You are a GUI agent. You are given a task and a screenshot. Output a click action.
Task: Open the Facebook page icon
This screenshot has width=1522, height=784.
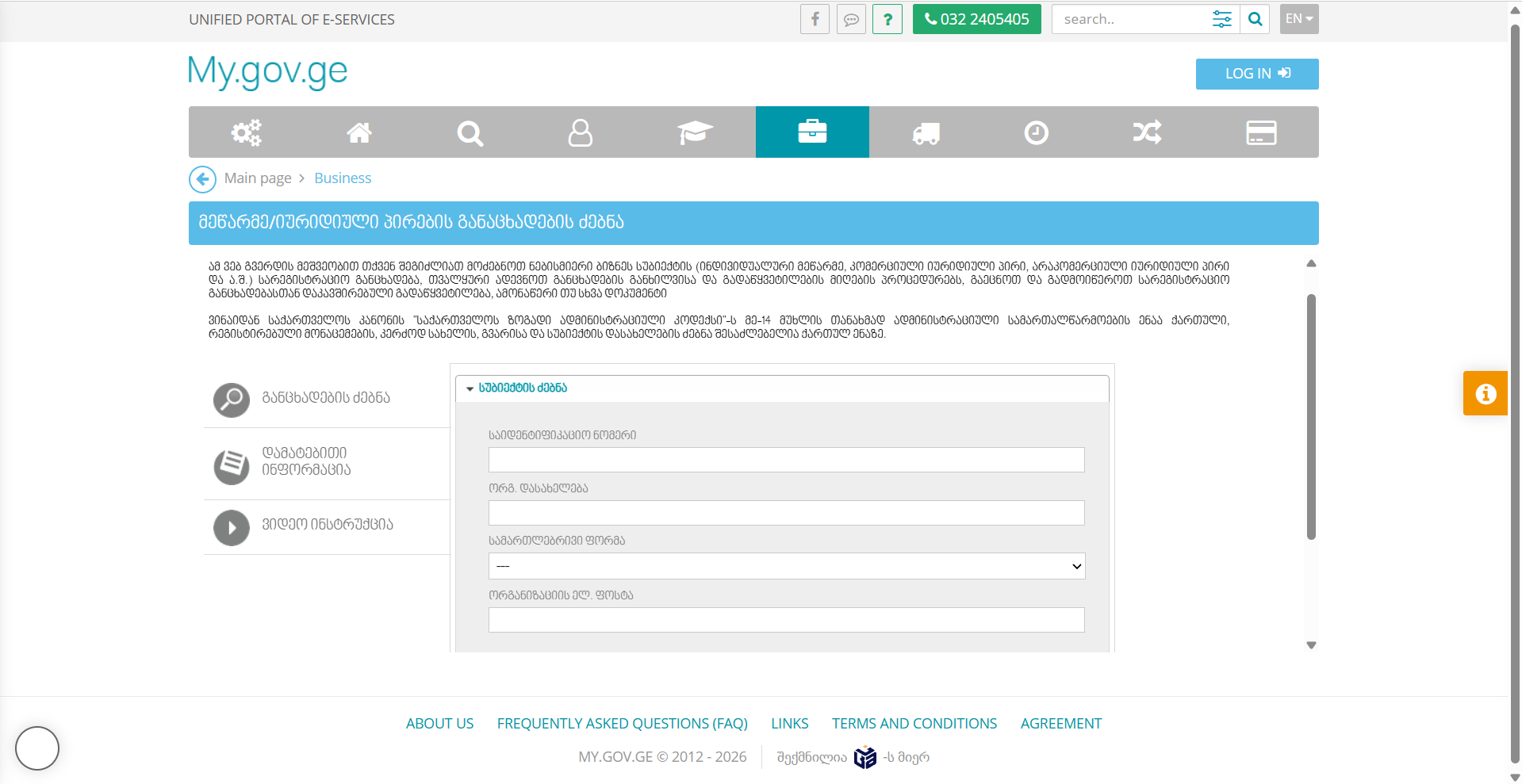pyautogui.click(x=815, y=19)
